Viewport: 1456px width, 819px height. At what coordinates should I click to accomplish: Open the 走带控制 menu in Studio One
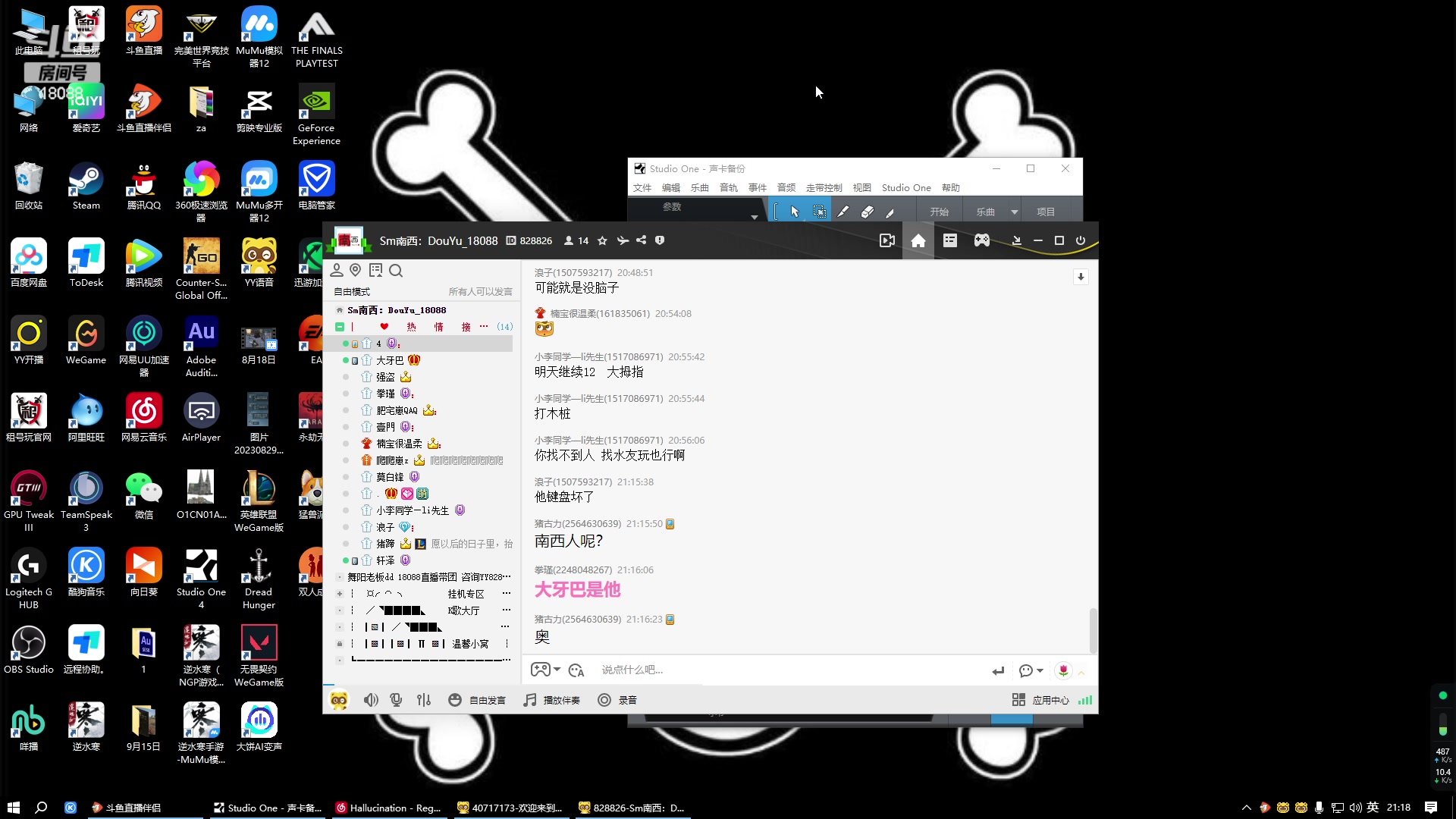[x=824, y=187]
